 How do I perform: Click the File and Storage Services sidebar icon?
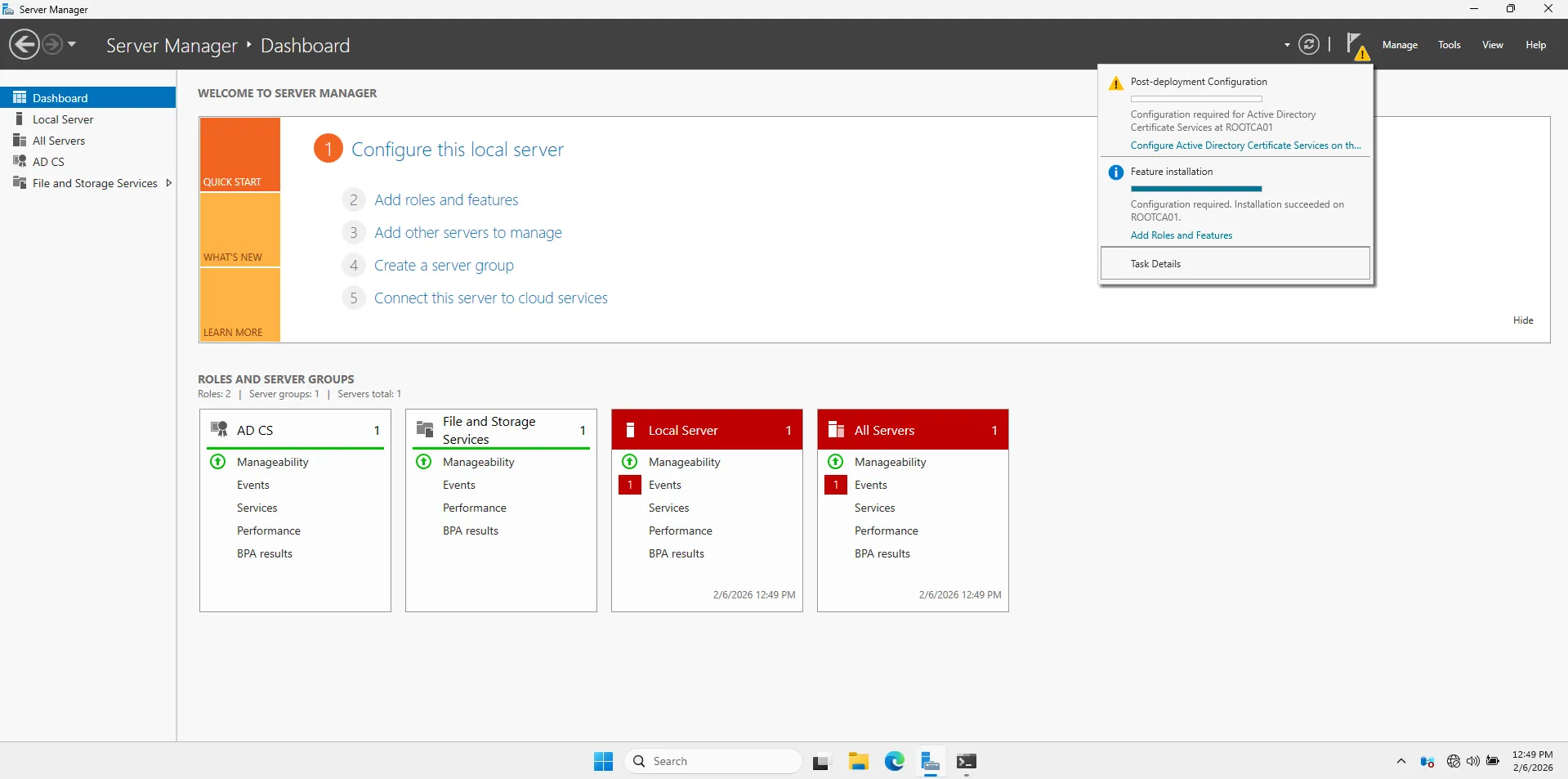pyautogui.click(x=20, y=183)
